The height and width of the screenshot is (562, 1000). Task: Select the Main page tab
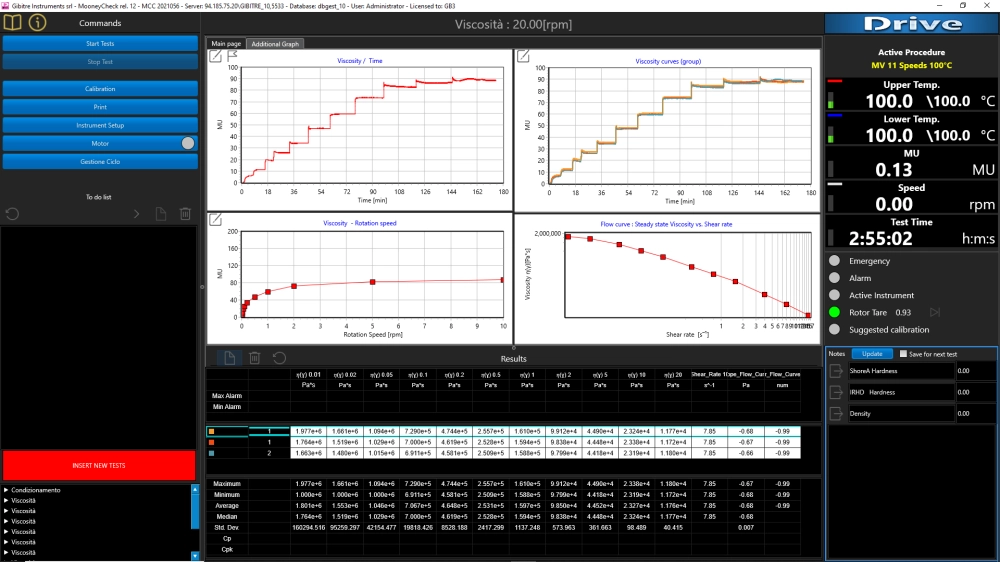coord(226,44)
